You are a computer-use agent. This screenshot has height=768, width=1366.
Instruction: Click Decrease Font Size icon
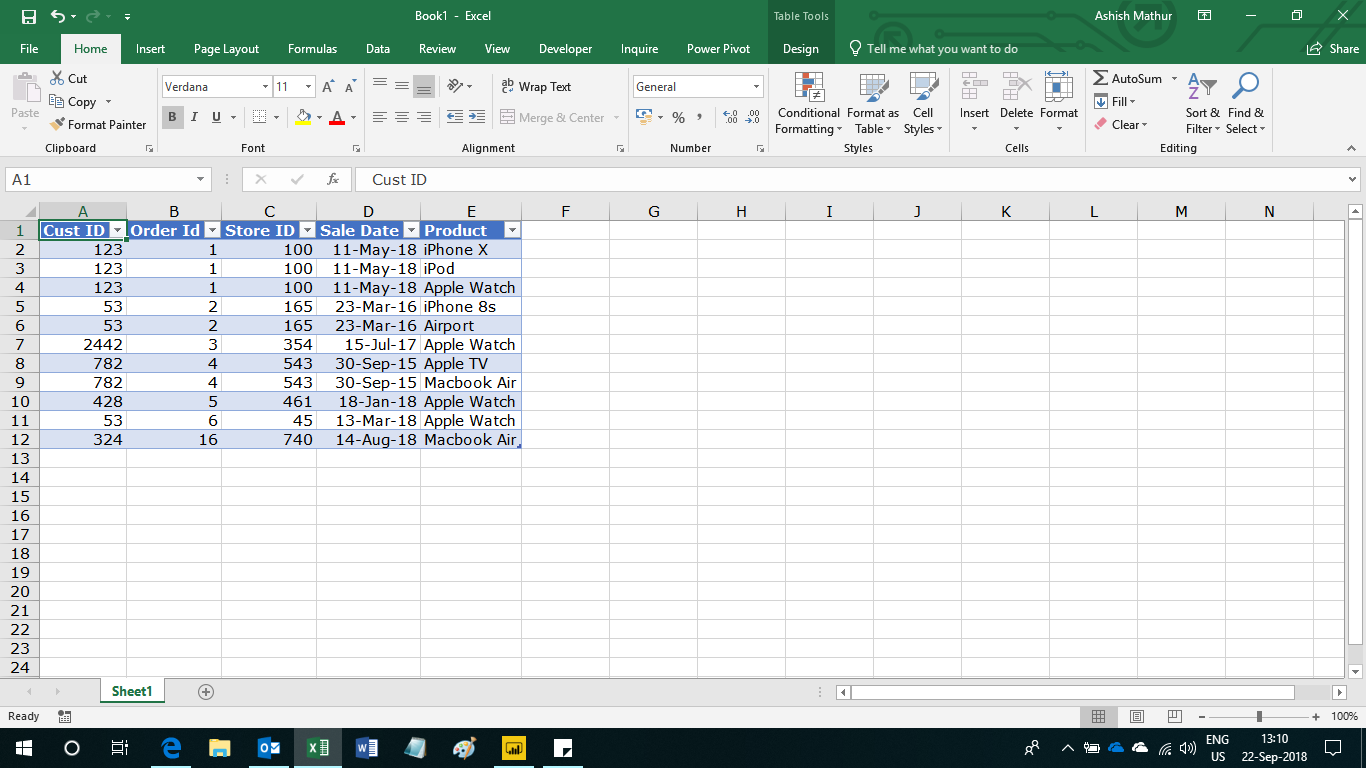point(350,87)
